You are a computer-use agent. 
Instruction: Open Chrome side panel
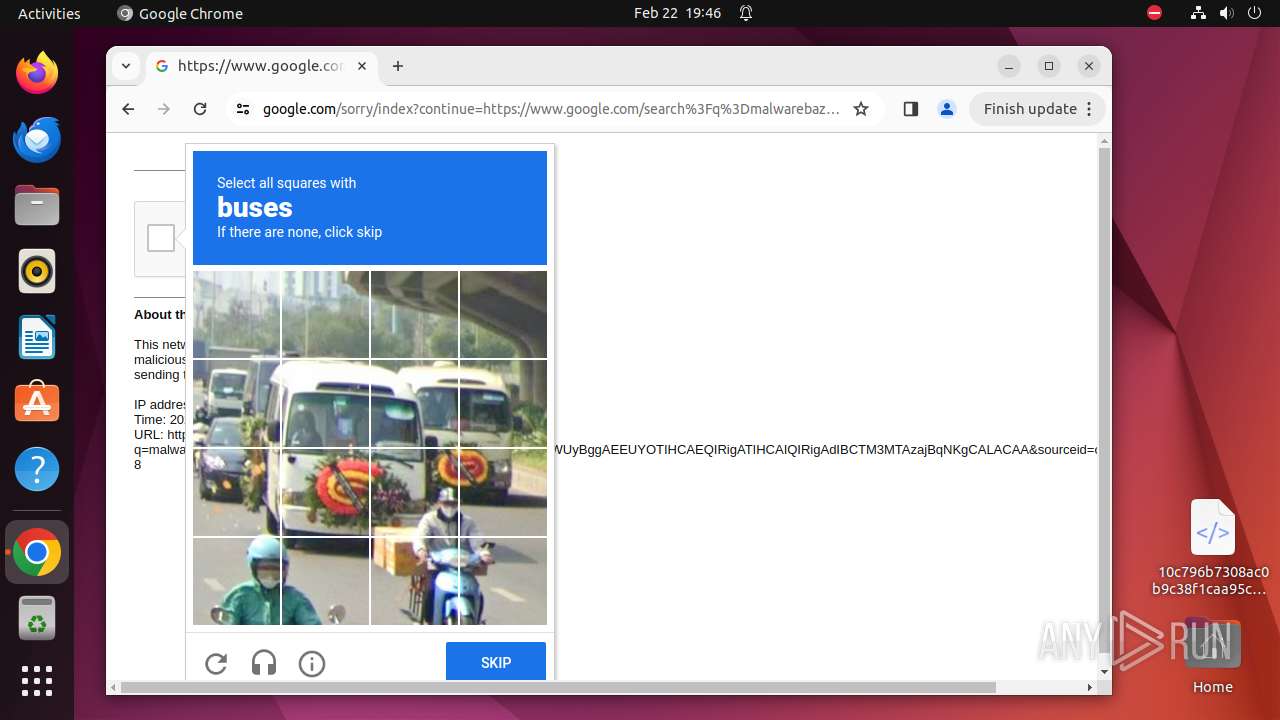click(x=910, y=109)
